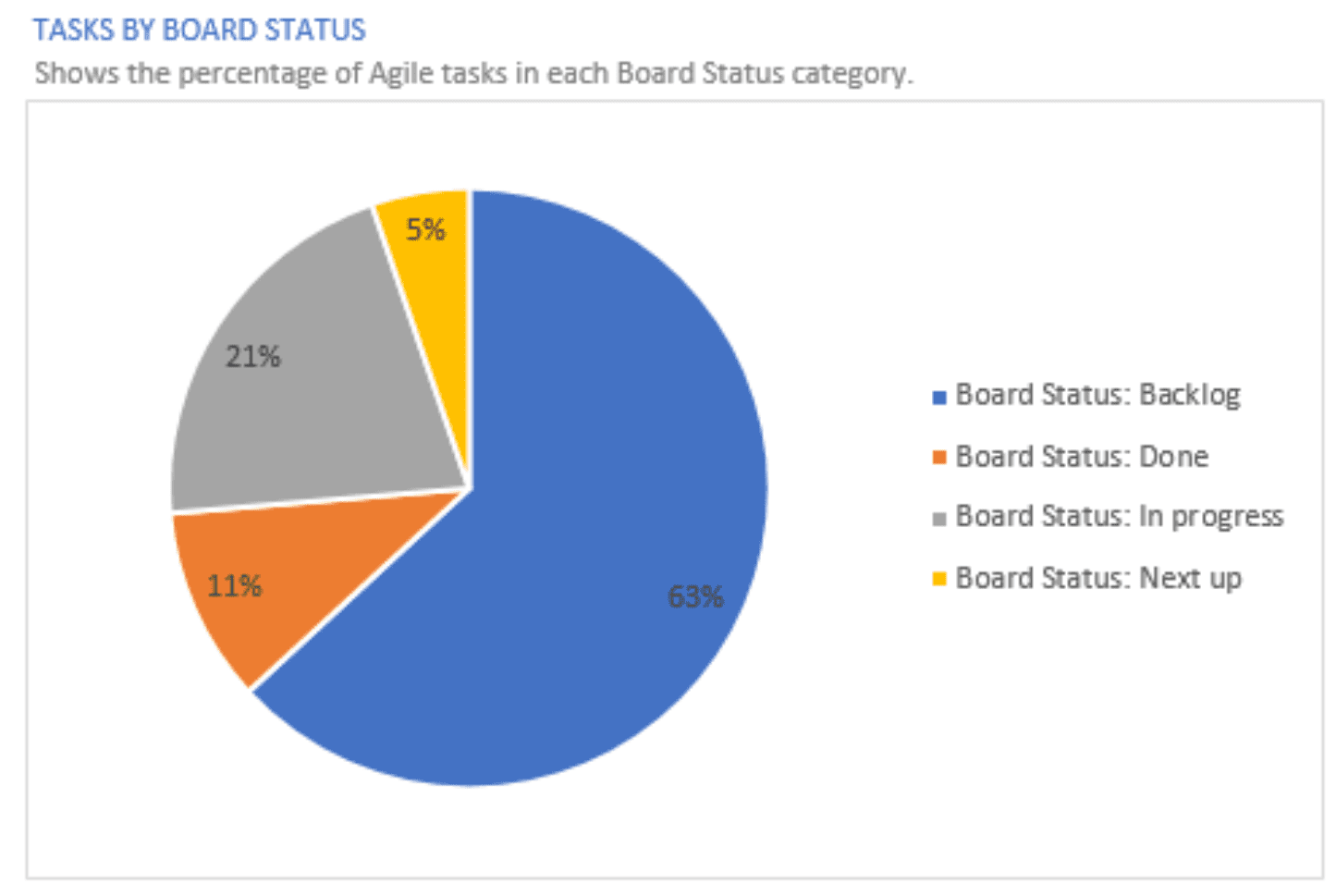The height and width of the screenshot is (896, 1336).
Task: Click the pie center where slices meet
Action: pos(471,488)
